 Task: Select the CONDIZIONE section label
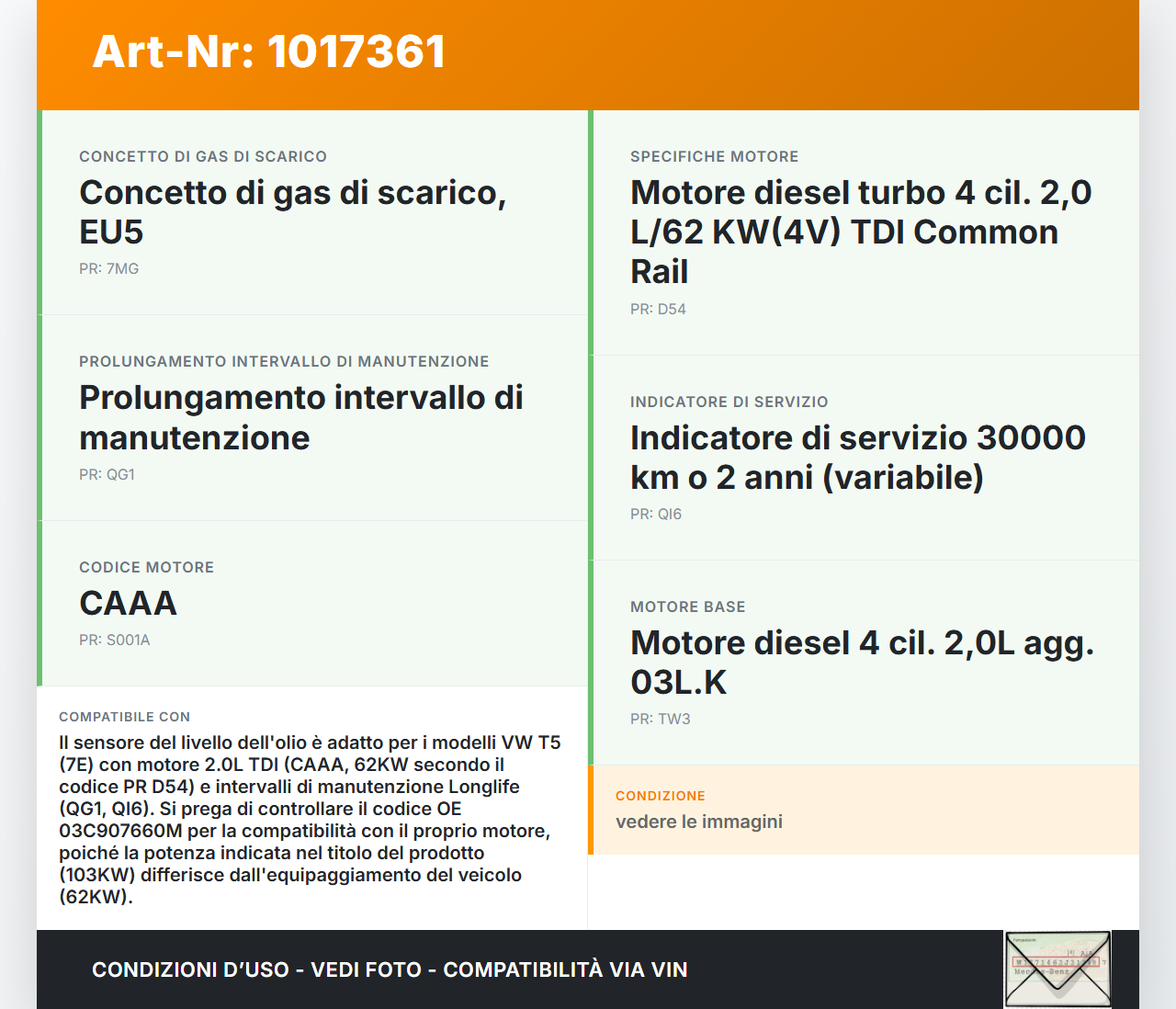pos(660,796)
